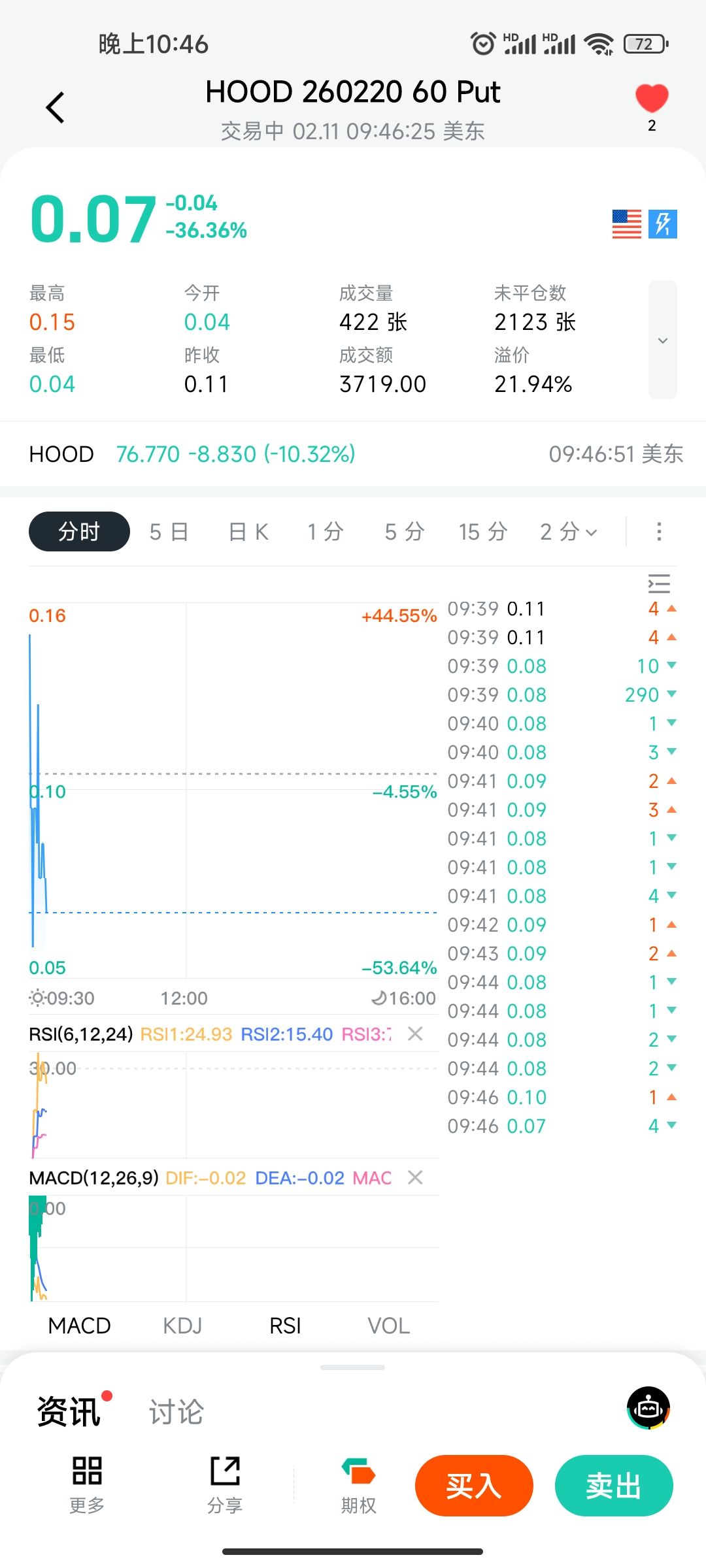The image size is (706, 1568).
Task: Open the 2分 interval dropdown
Action: [x=568, y=532]
